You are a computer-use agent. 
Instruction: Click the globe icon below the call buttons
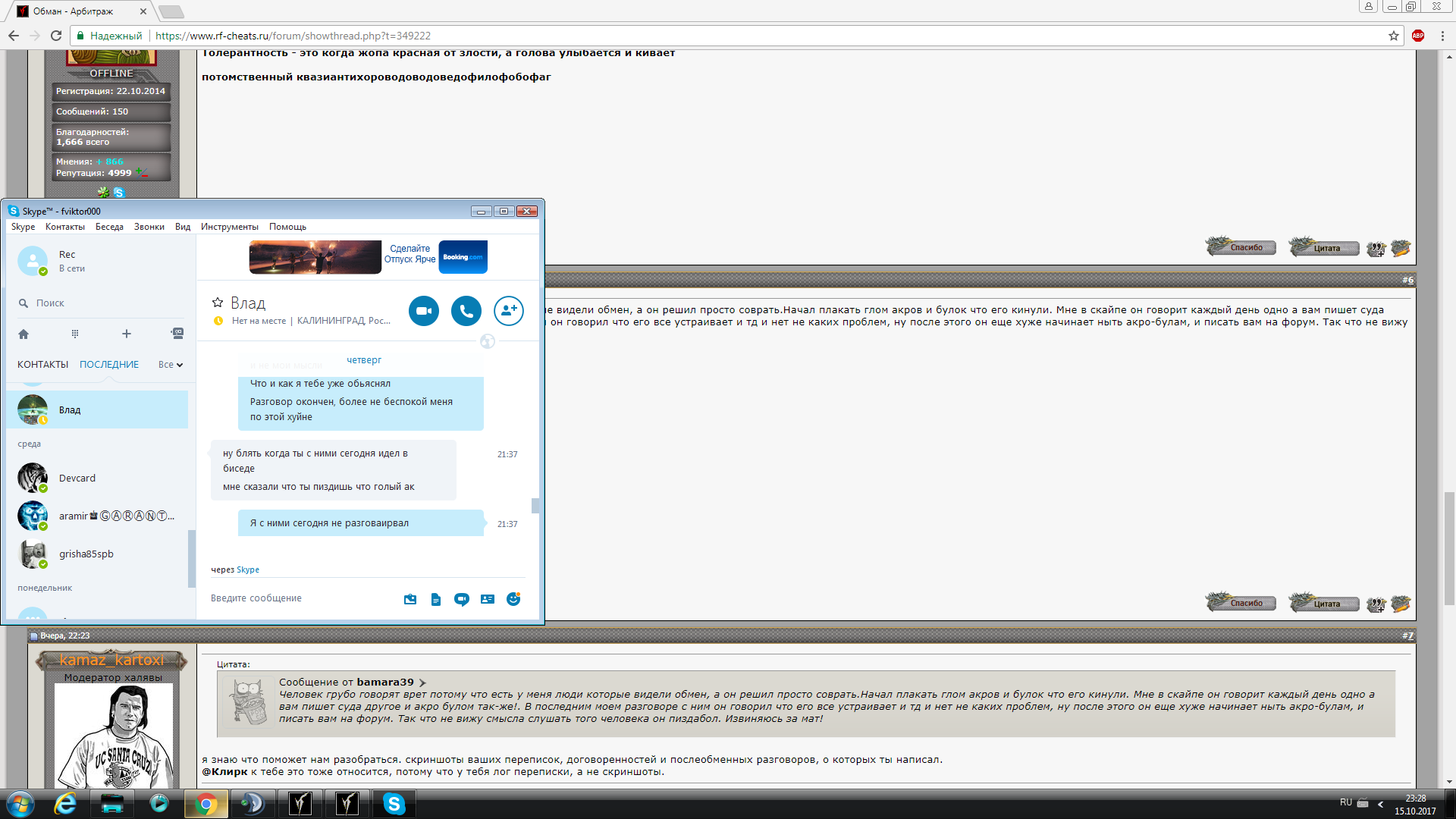(x=488, y=341)
